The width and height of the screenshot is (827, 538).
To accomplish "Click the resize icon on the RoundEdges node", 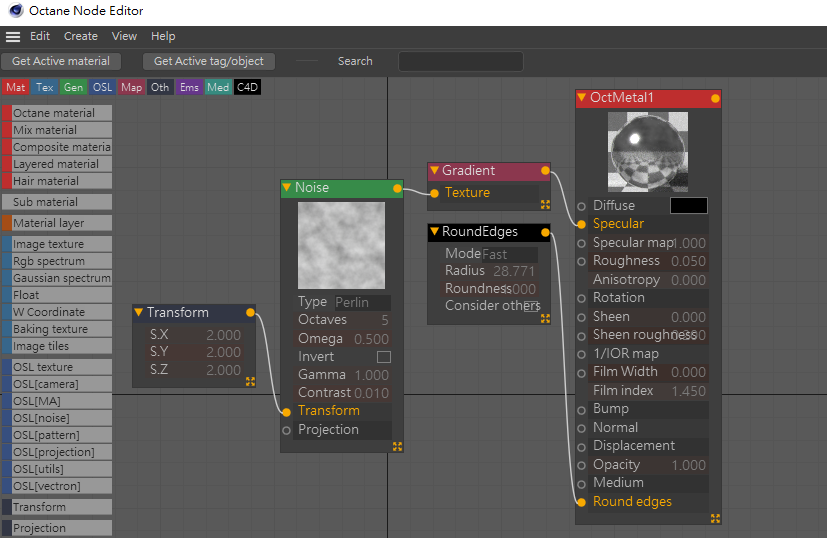I will (x=545, y=319).
